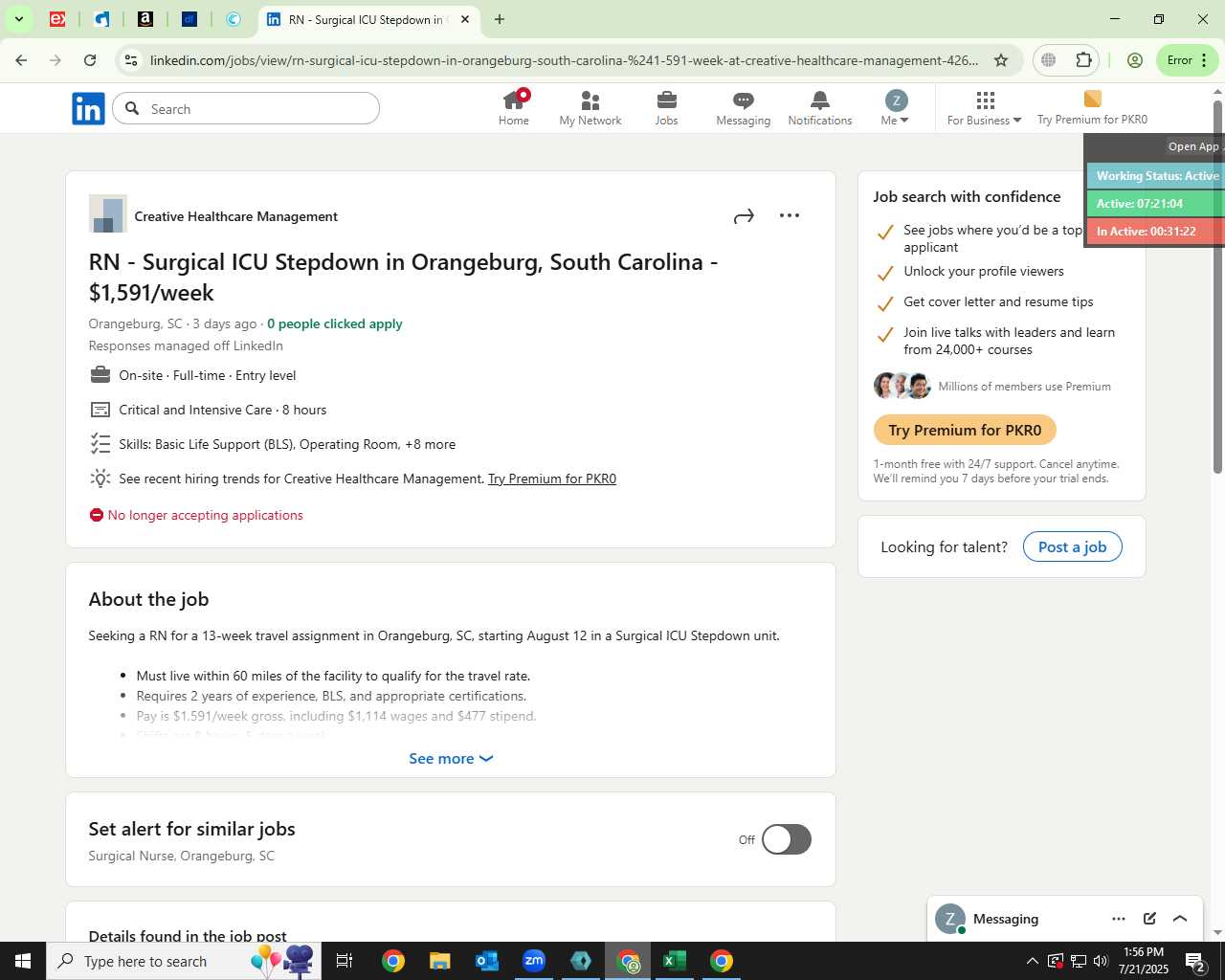Open Outlook from the taskbar
The height and width of the screenshot is (980, 1225).
(487, 961)
